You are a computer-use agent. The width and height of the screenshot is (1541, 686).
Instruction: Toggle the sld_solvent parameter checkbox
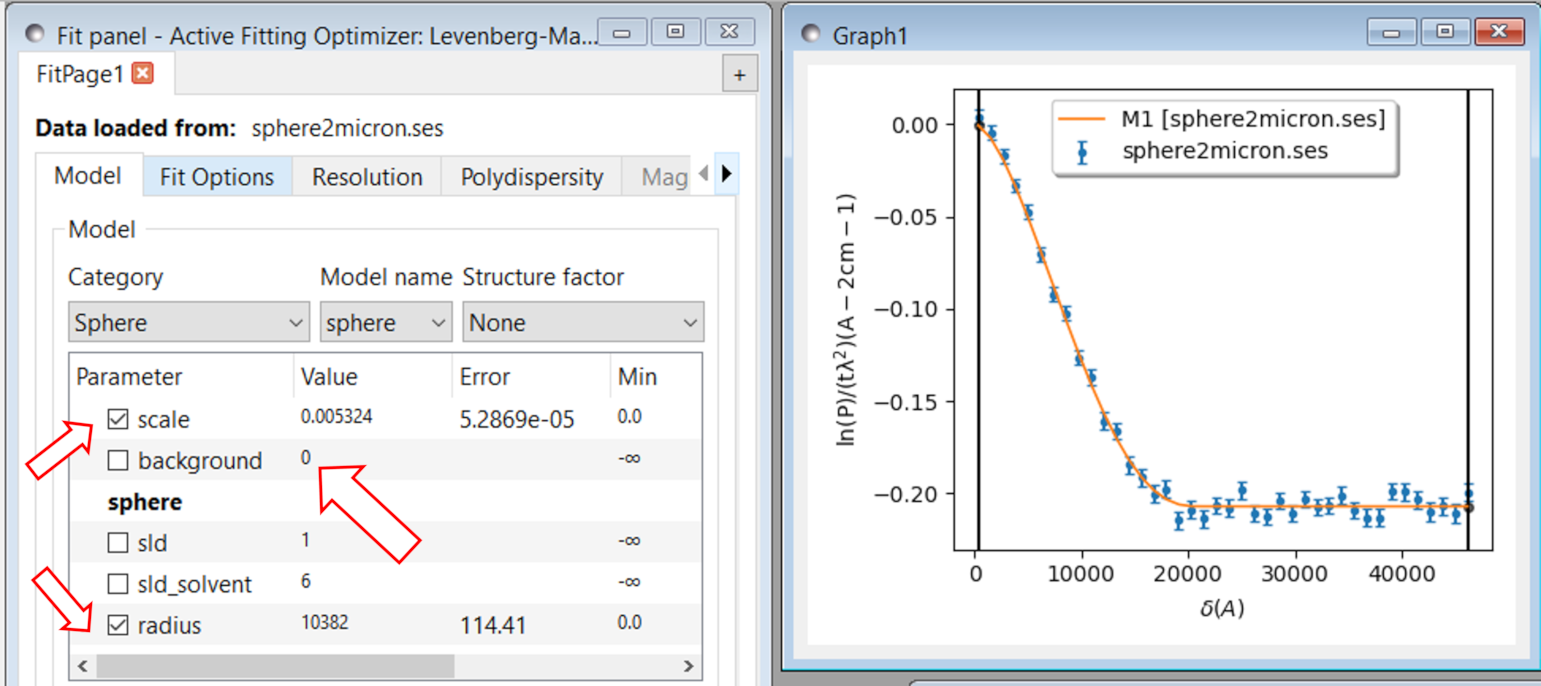pyautogui.click(x=118, y=584)
